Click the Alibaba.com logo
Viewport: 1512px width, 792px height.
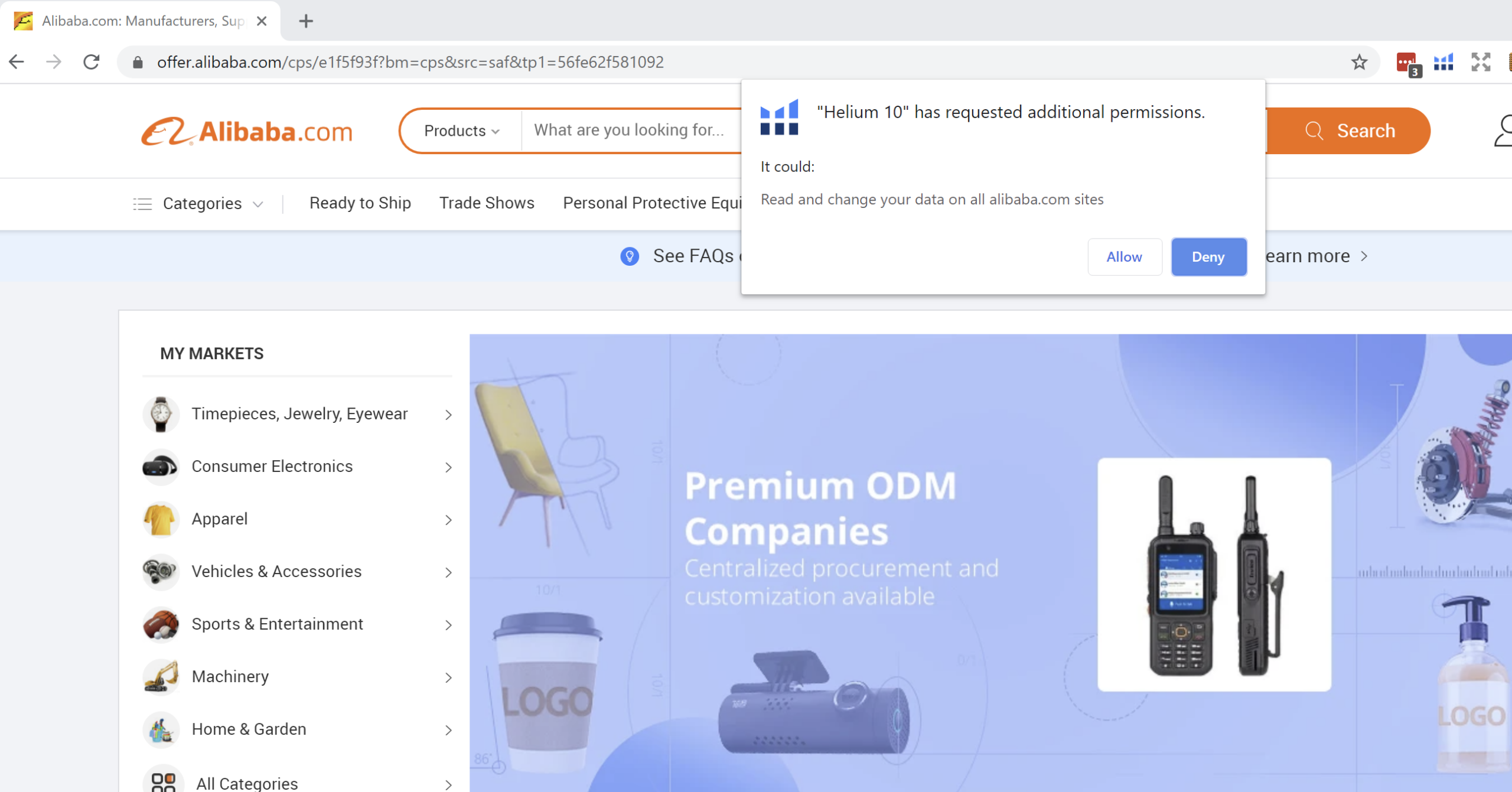pos(246,131)
